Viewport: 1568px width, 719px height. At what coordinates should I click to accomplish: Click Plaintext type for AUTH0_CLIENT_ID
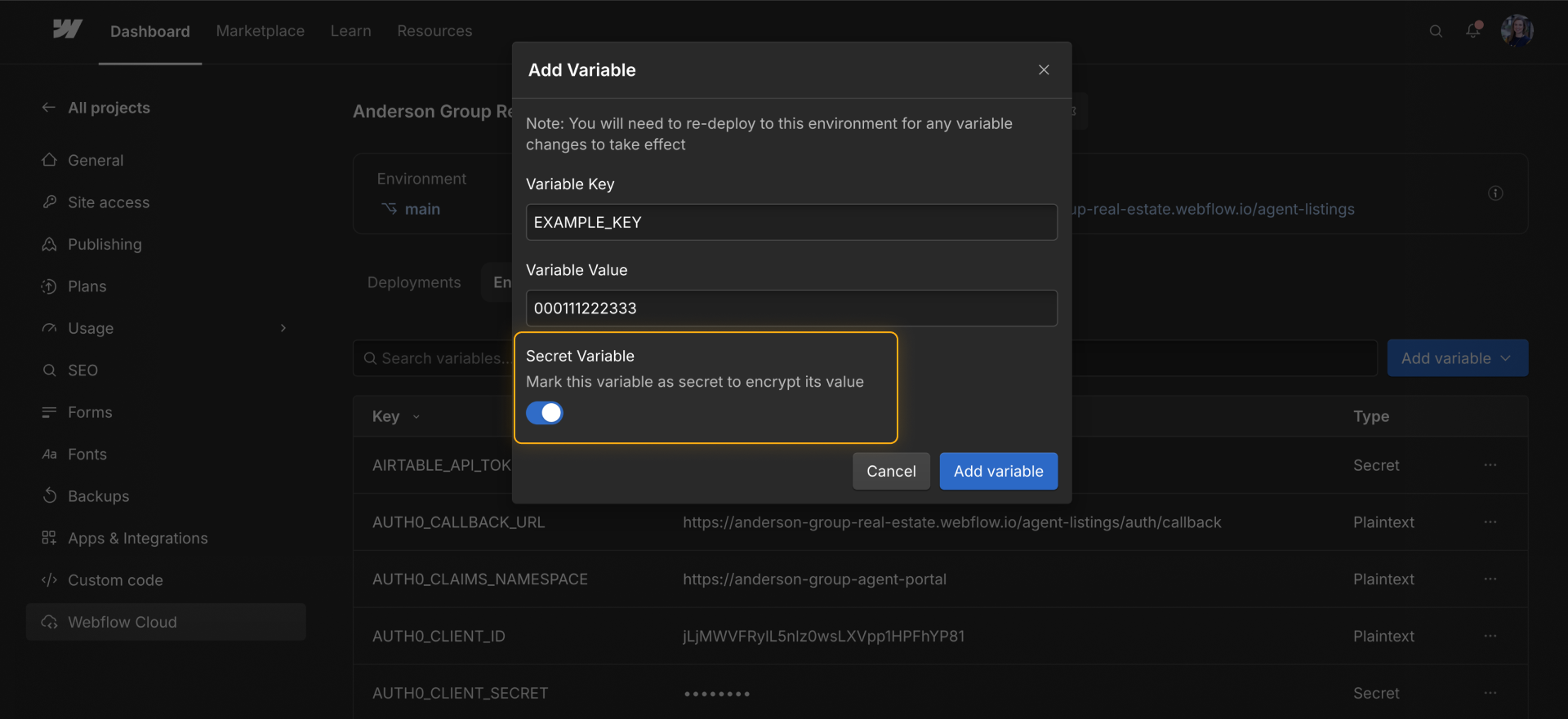tap(1383, 636)
